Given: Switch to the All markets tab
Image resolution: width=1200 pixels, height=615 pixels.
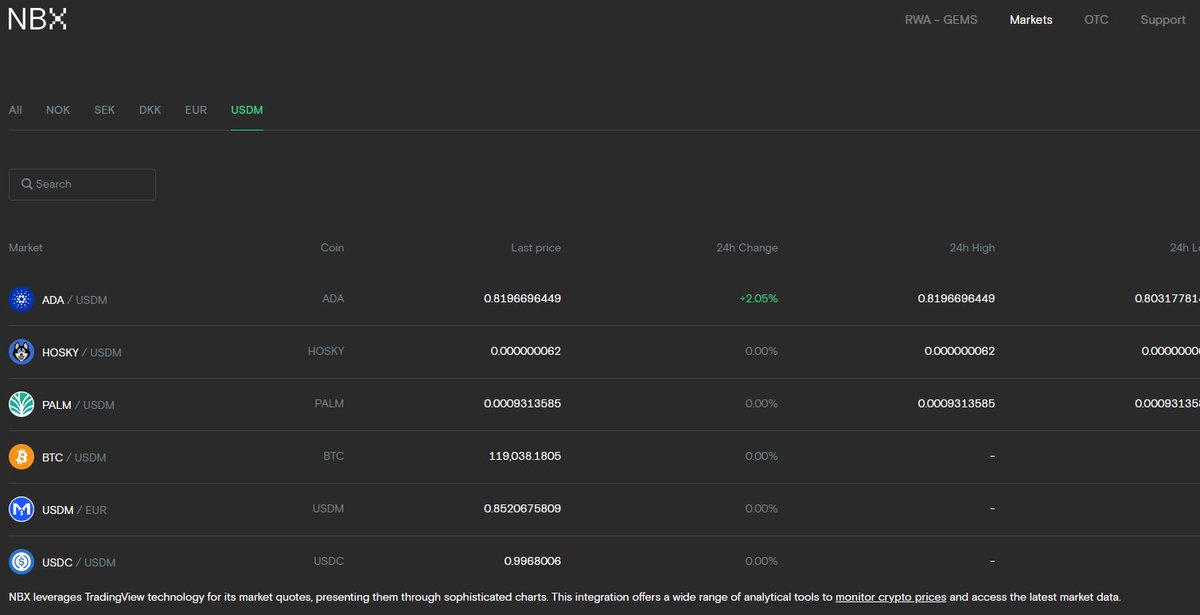Looking at the screenshot, I should [15, 110].
